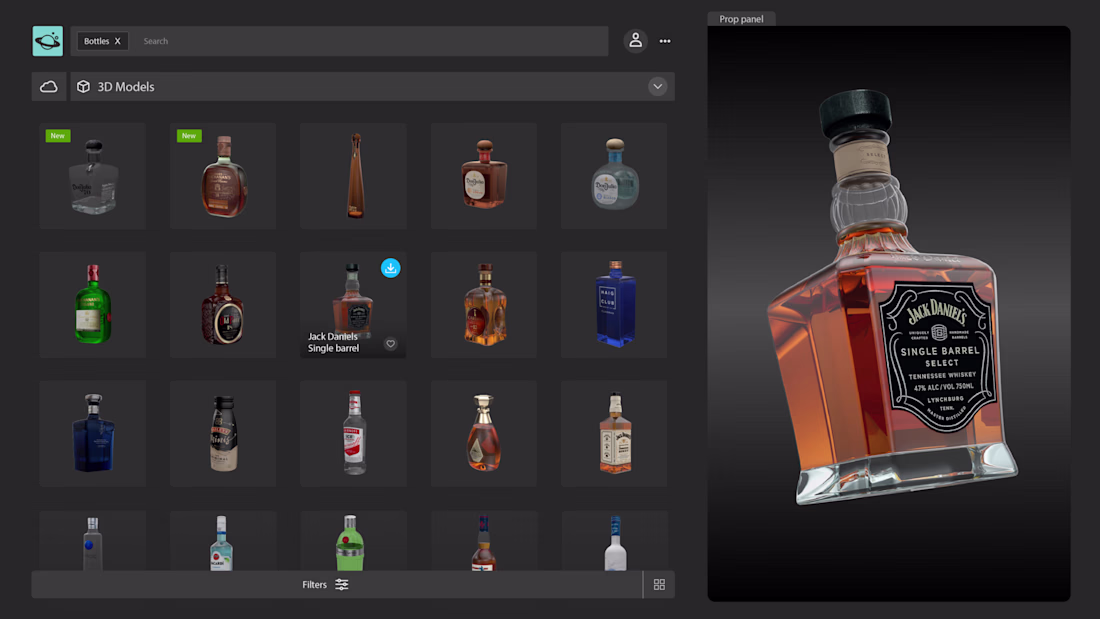The width and height of the screenshot is (1100, 619).
Task: Select the Prop panel tab
Action: [741, 19]
